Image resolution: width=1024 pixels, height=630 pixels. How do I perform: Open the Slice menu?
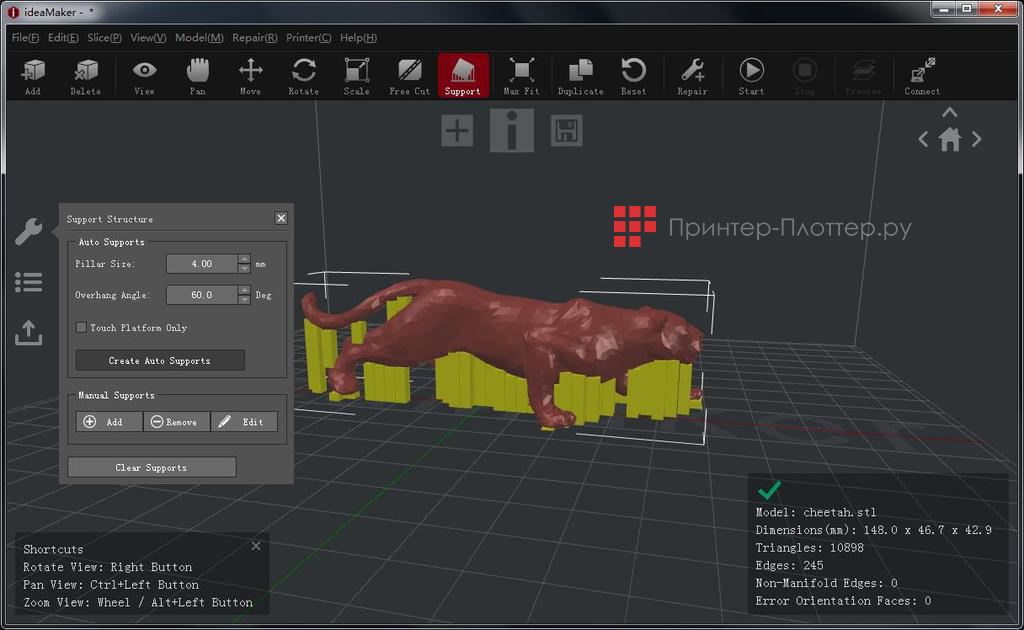coord(103,37)
